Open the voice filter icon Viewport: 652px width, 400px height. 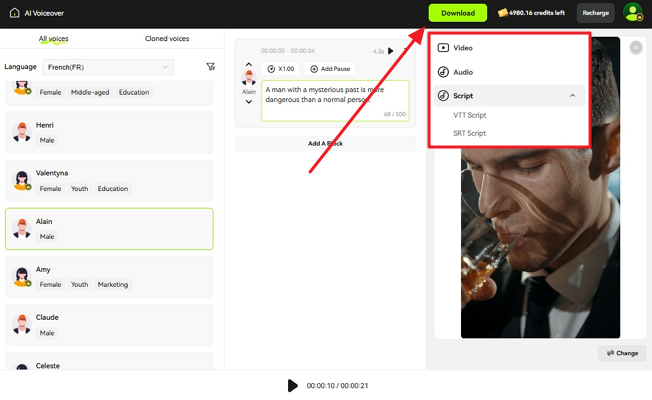coord(211,67)
